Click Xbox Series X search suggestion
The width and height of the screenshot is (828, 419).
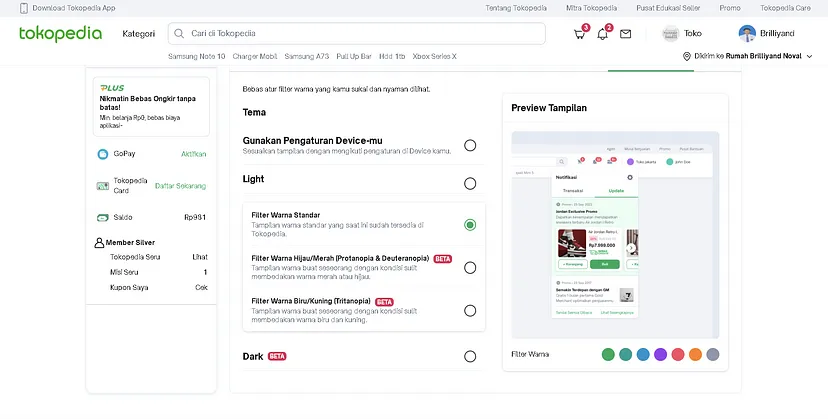tap(435, 57)
